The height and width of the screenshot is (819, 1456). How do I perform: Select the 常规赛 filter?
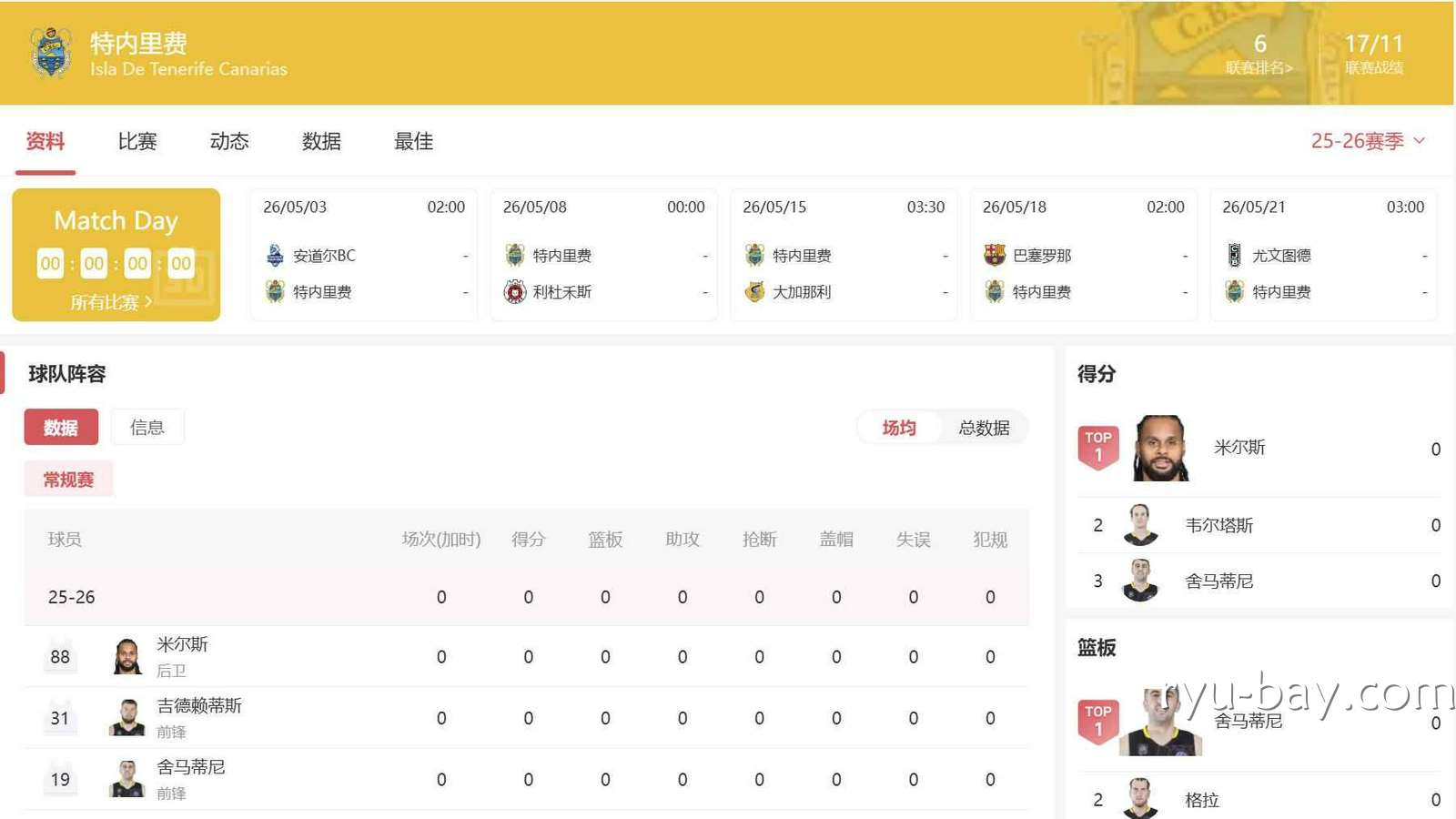click(x=69, y=479)
